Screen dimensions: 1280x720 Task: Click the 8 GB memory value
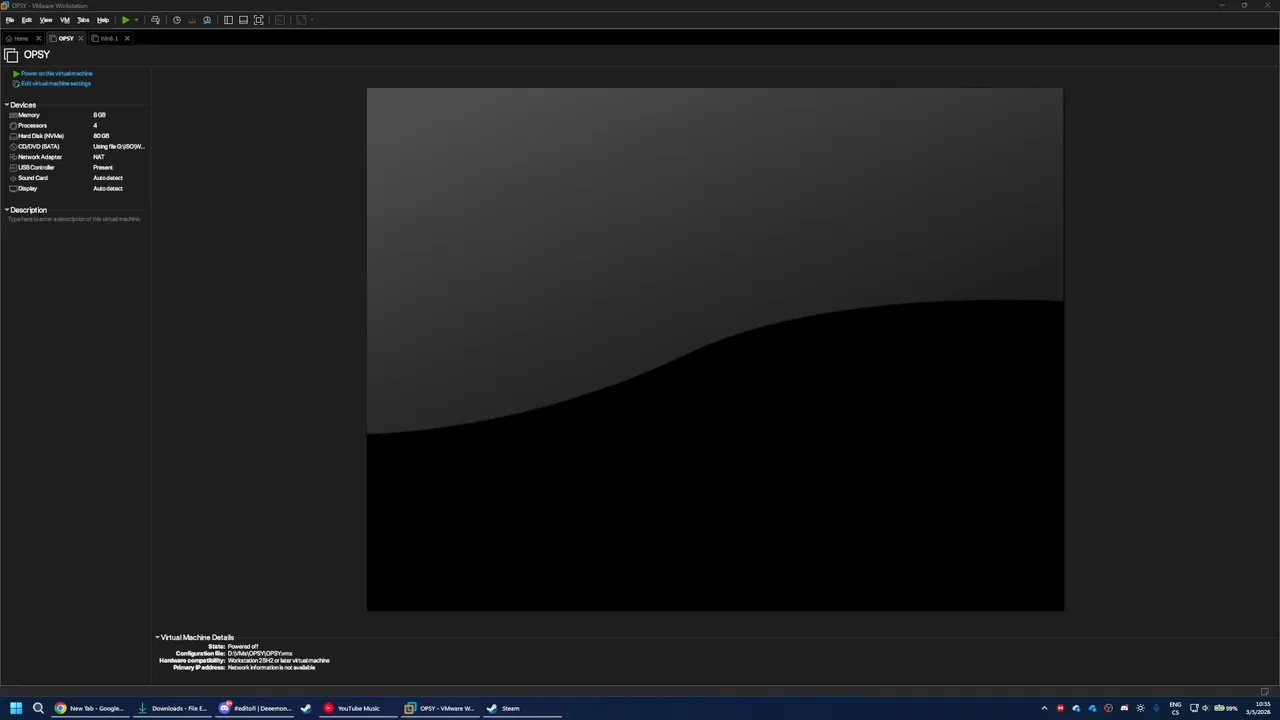[99, 115]
